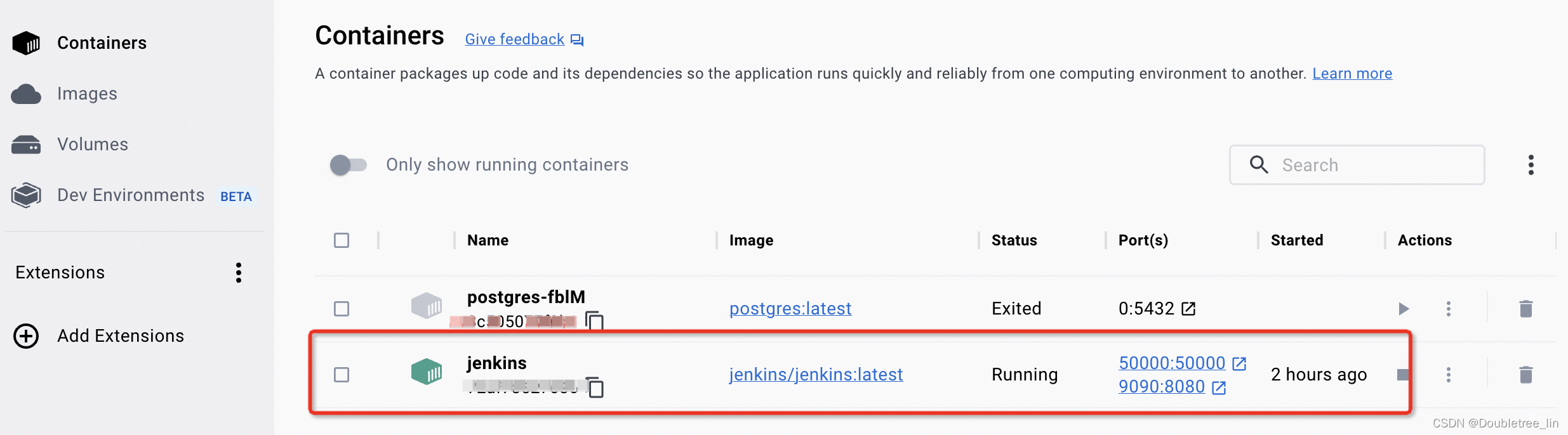Start the postgres-fbIM container
Viewport: 1568px width, 435px height.
[x=1404, y=309]
